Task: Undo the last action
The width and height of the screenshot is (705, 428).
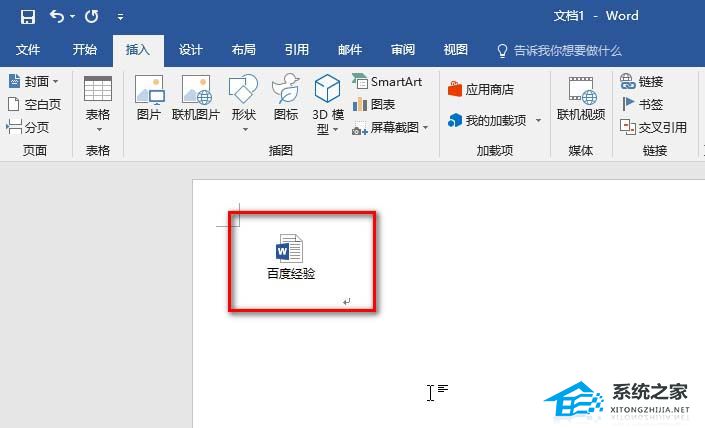Action: pyautogui.click(x=57, y=17)
